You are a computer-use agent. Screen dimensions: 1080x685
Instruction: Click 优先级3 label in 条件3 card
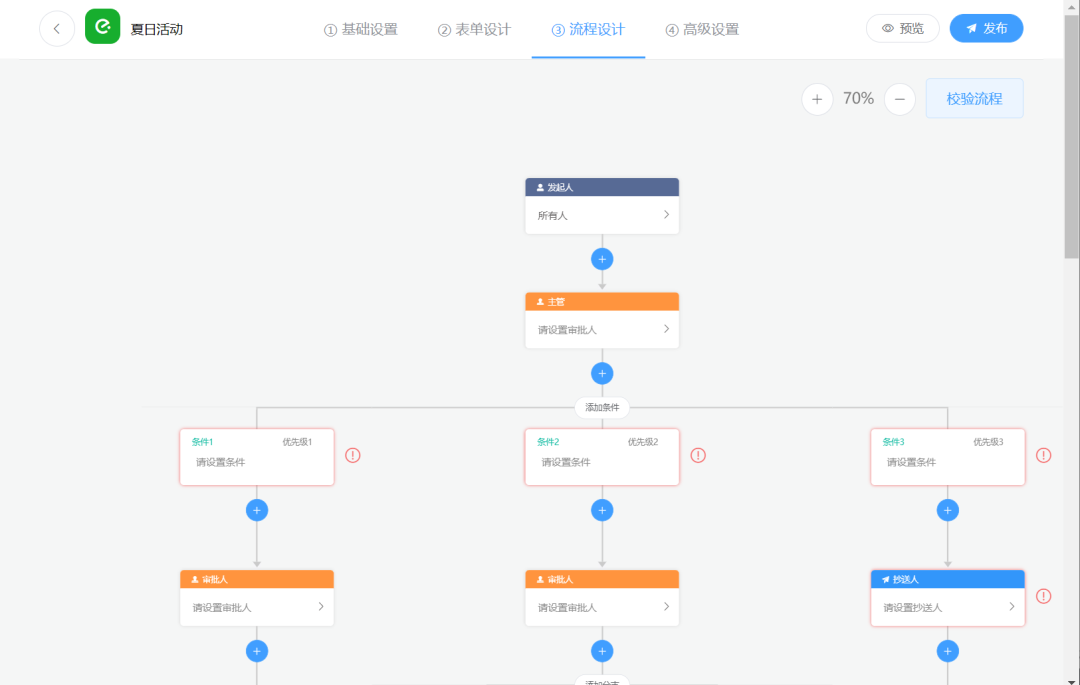(988, 442)
